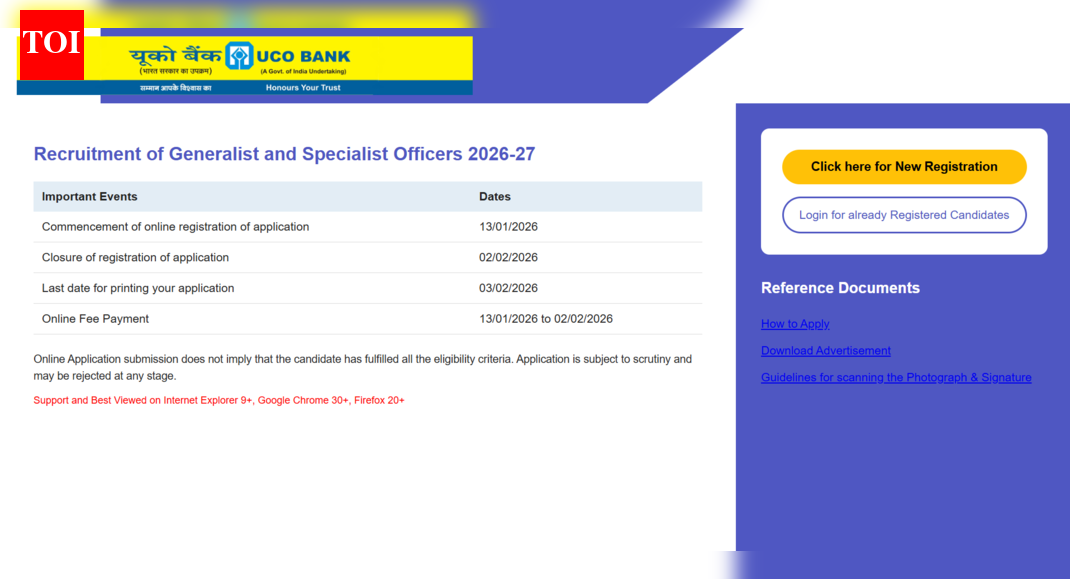Click the 'Honours Your Trust' tagline strip

(302, 88)
